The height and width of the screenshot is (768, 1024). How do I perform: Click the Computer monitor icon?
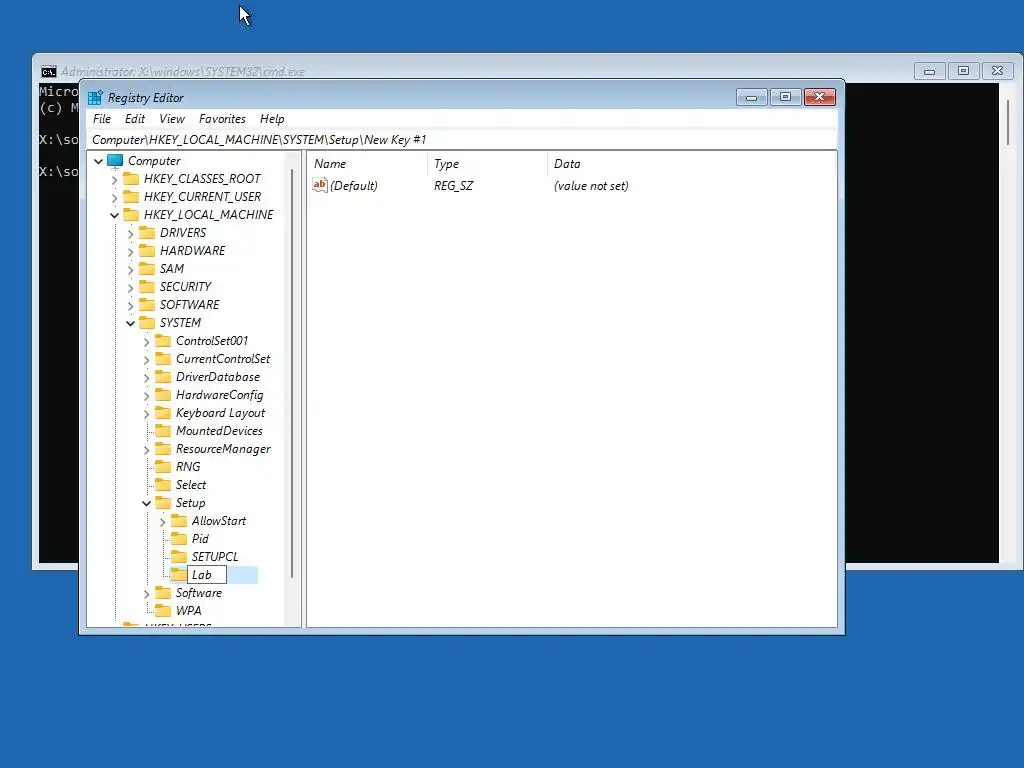115,161
